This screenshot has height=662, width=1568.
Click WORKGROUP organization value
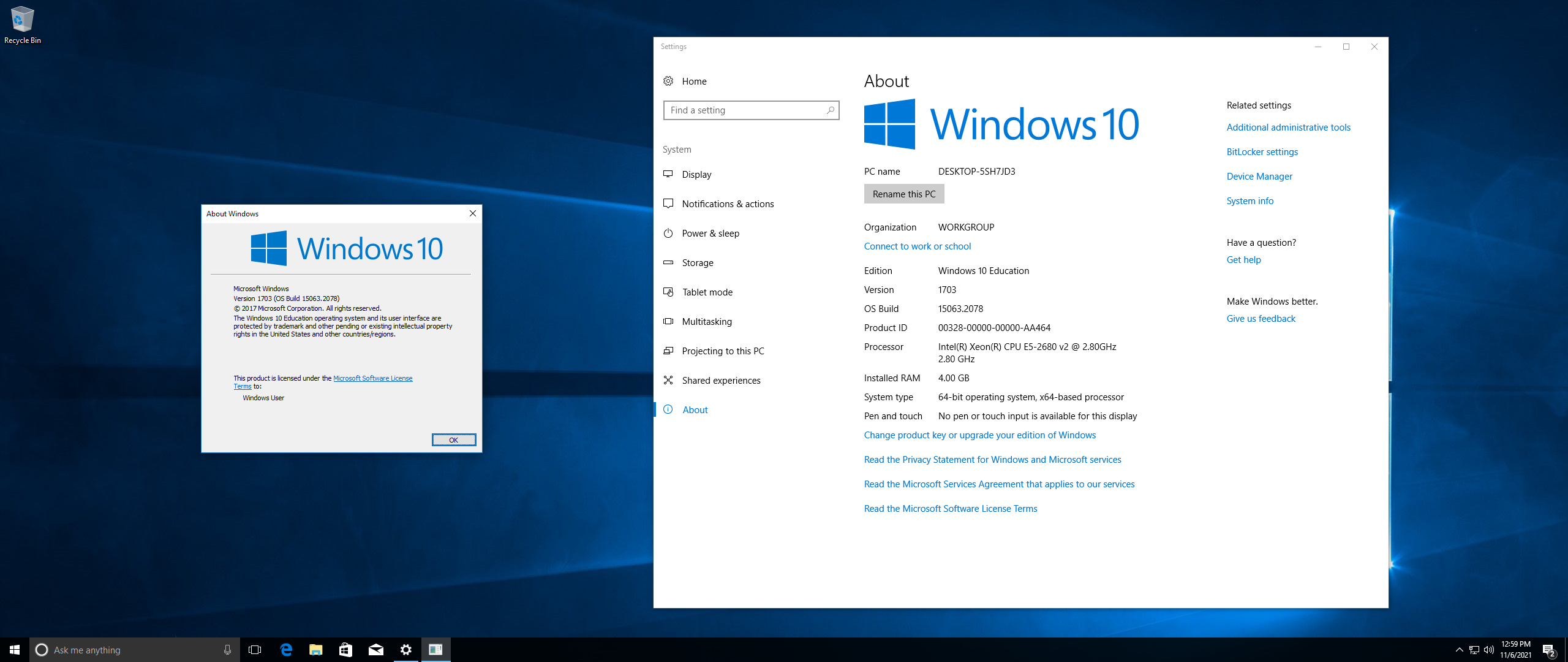(x=966, y=227)
